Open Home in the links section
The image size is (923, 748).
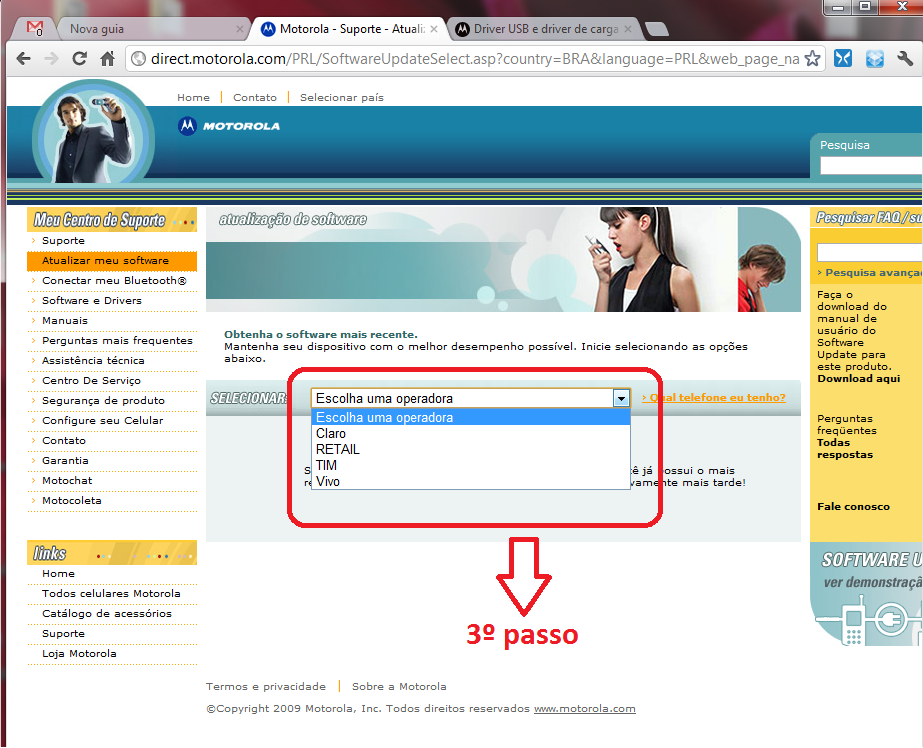pyautogui.click(x=58, y=574)
